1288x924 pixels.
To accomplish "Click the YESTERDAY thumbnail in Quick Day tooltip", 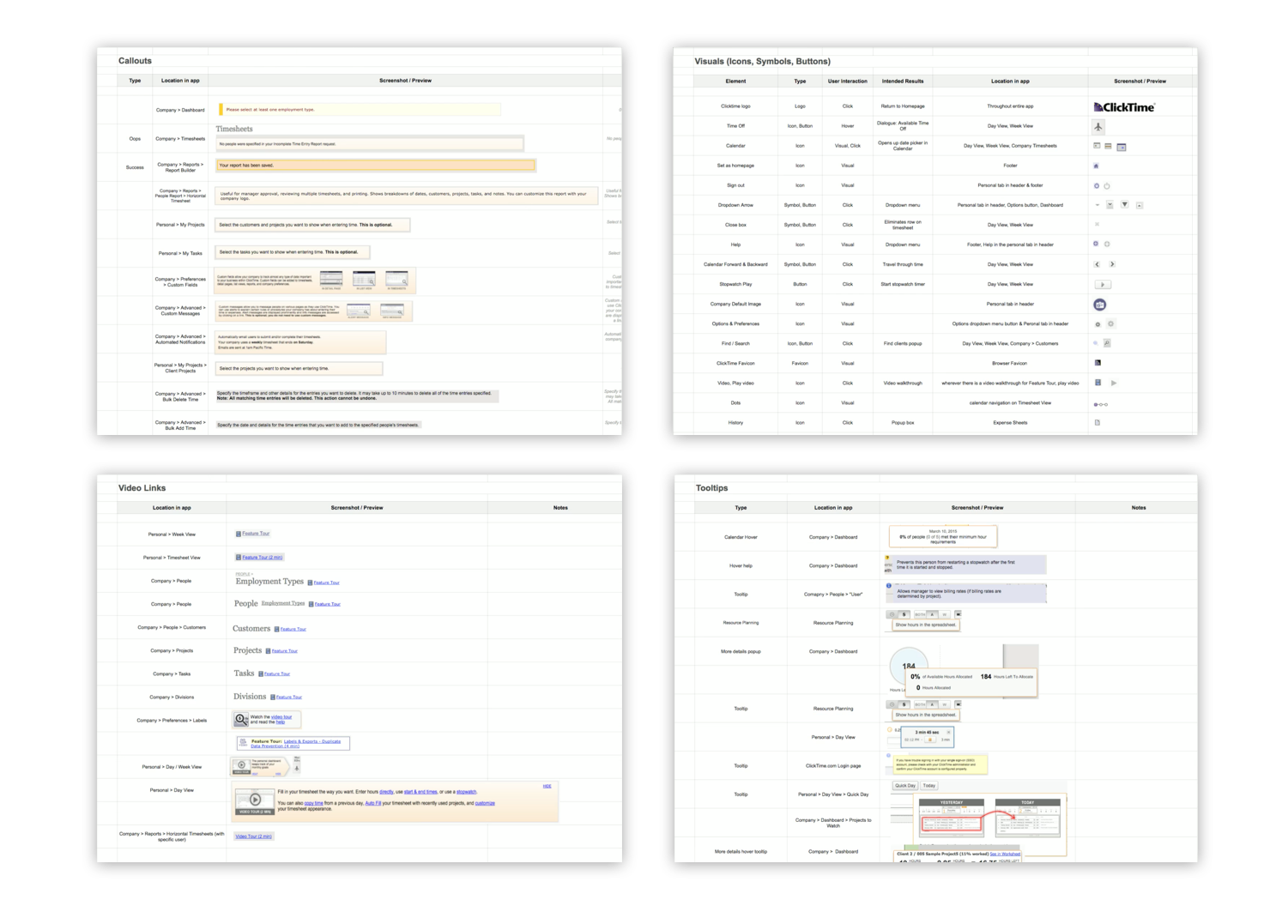I will 952,818.
